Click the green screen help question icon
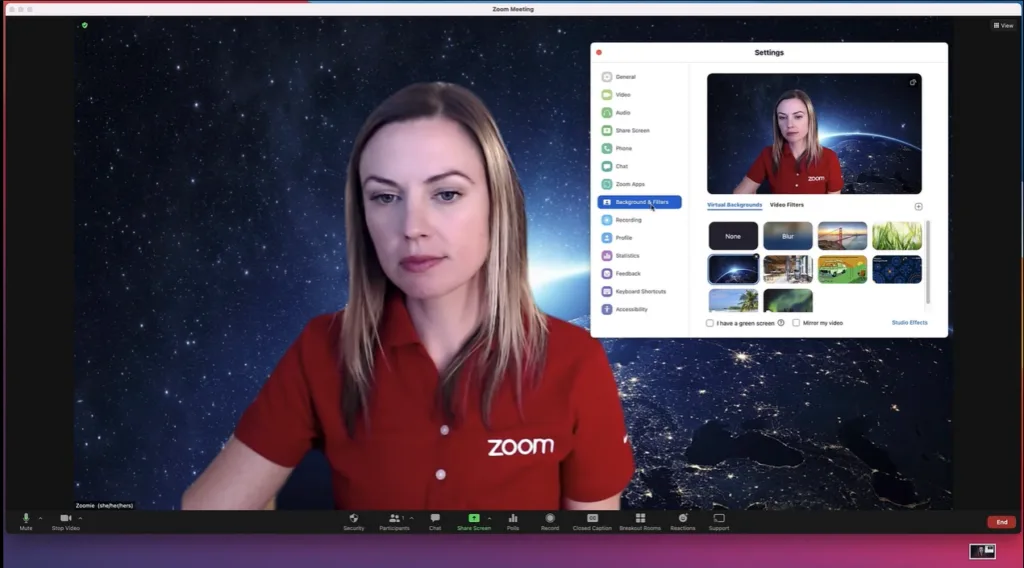The height and width of the screenshot is (568, 1024). [780, 323]
